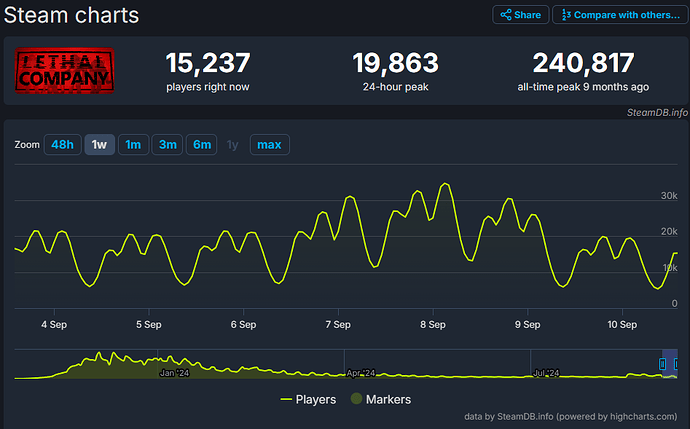690x429 pixels.
Task: Choose the 3m zoom option
Action: click(x=167, y=144)
